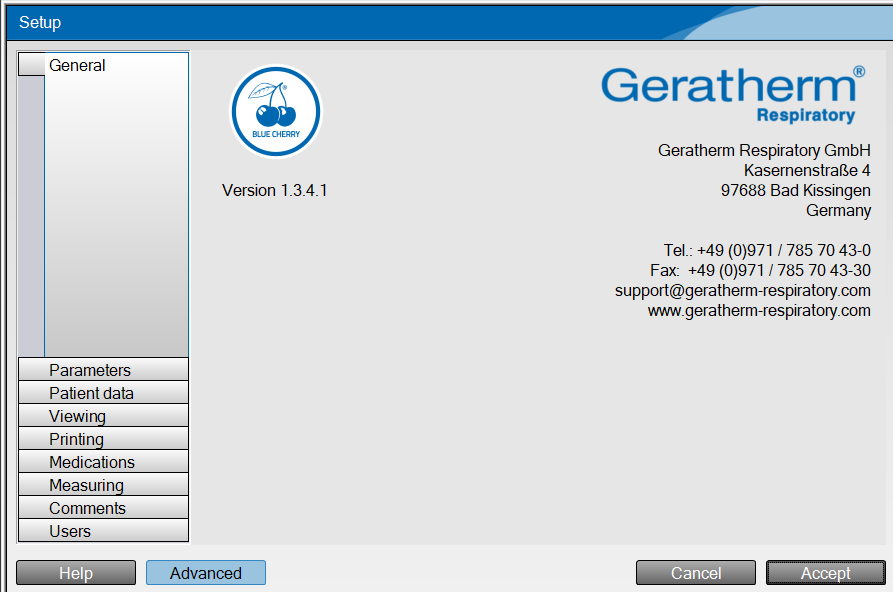This screenshot has width=893, height=592.
Task: Accept the setup changes
Action: (x=826, y=573)
